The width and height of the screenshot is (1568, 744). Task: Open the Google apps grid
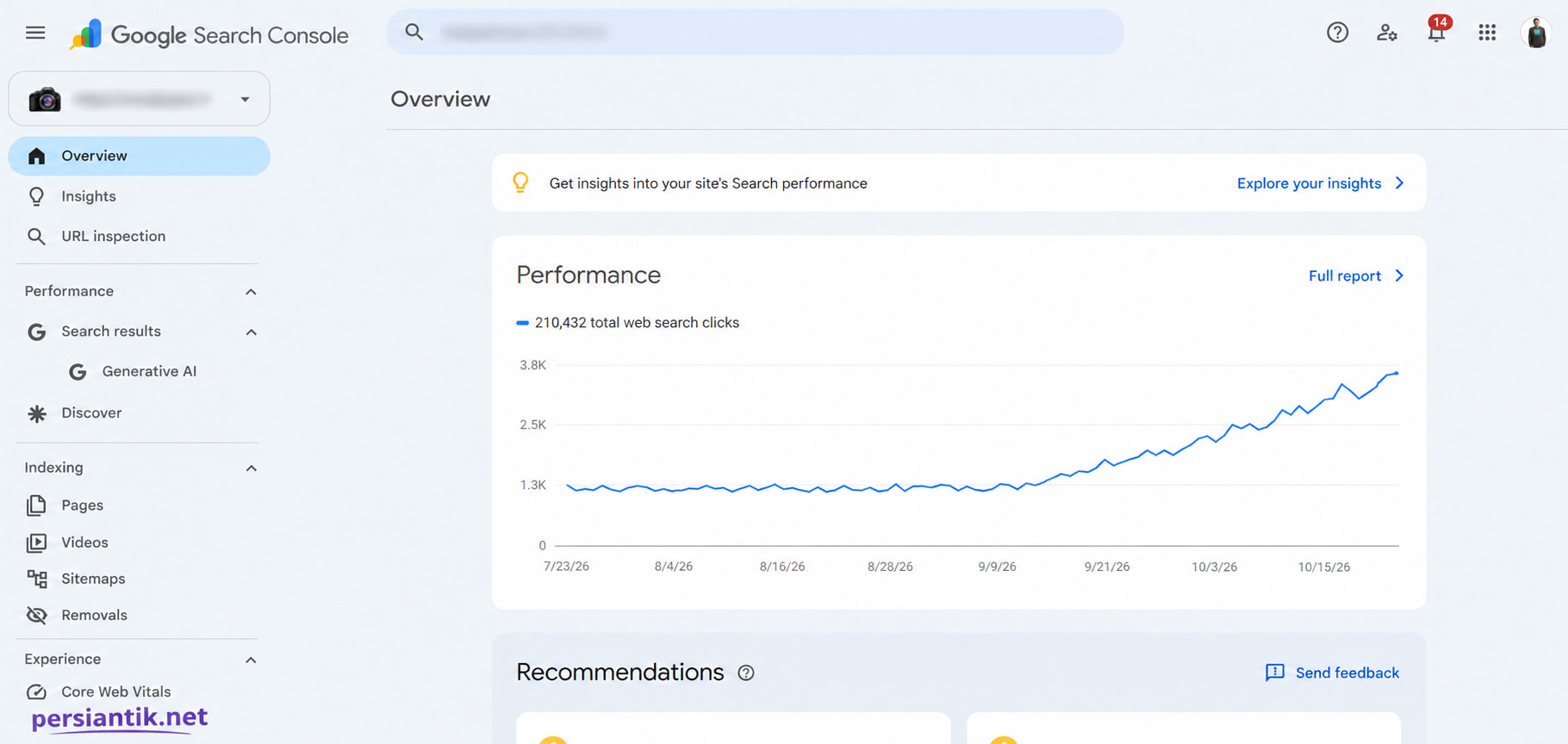(x=1487, y=33)
